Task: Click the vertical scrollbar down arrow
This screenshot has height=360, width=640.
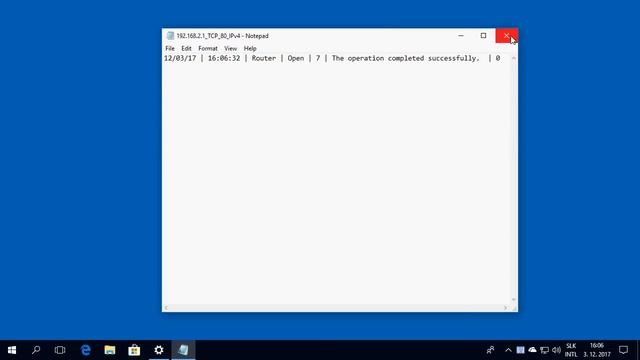Action: click(x=513, y=300)
